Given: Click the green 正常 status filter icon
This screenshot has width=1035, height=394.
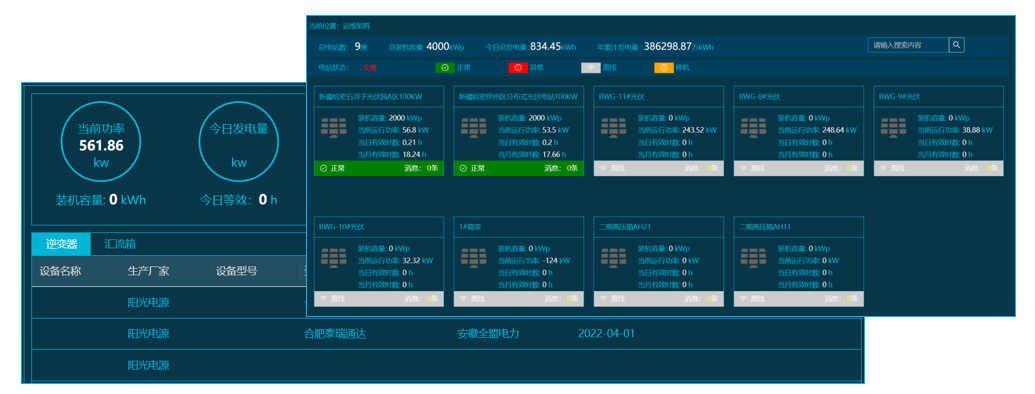Looking at the screenshot, I should (445, 67).
